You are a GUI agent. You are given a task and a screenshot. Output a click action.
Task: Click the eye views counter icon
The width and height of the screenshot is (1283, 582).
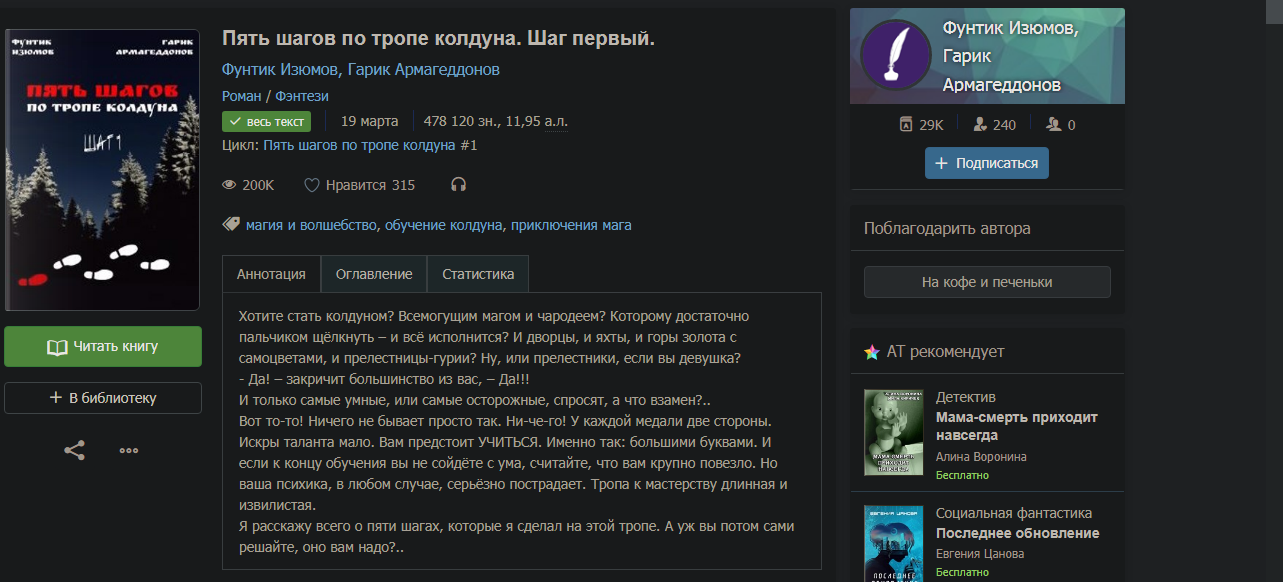tap(230, 185)
